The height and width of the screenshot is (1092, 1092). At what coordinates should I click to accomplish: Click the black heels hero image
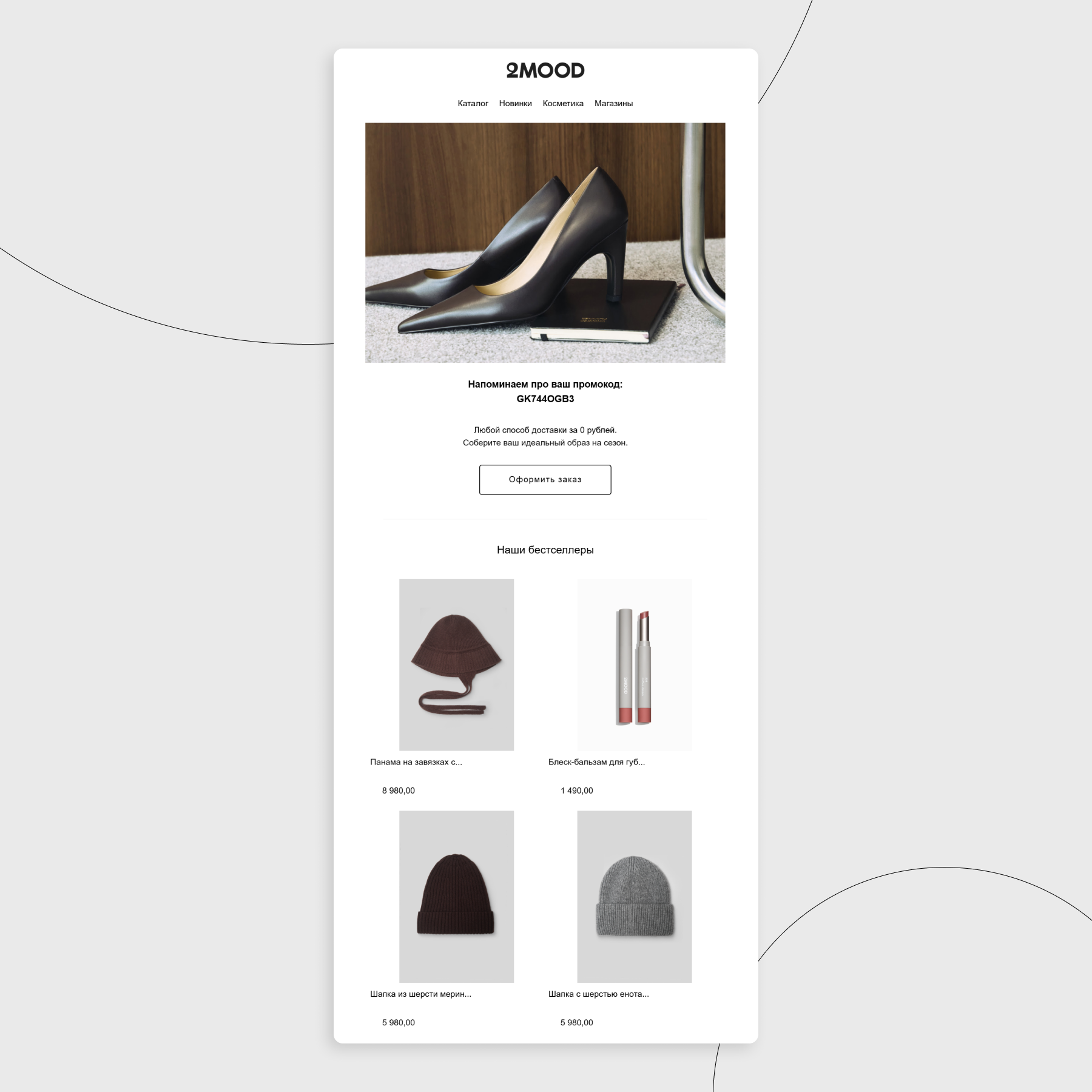545,243
